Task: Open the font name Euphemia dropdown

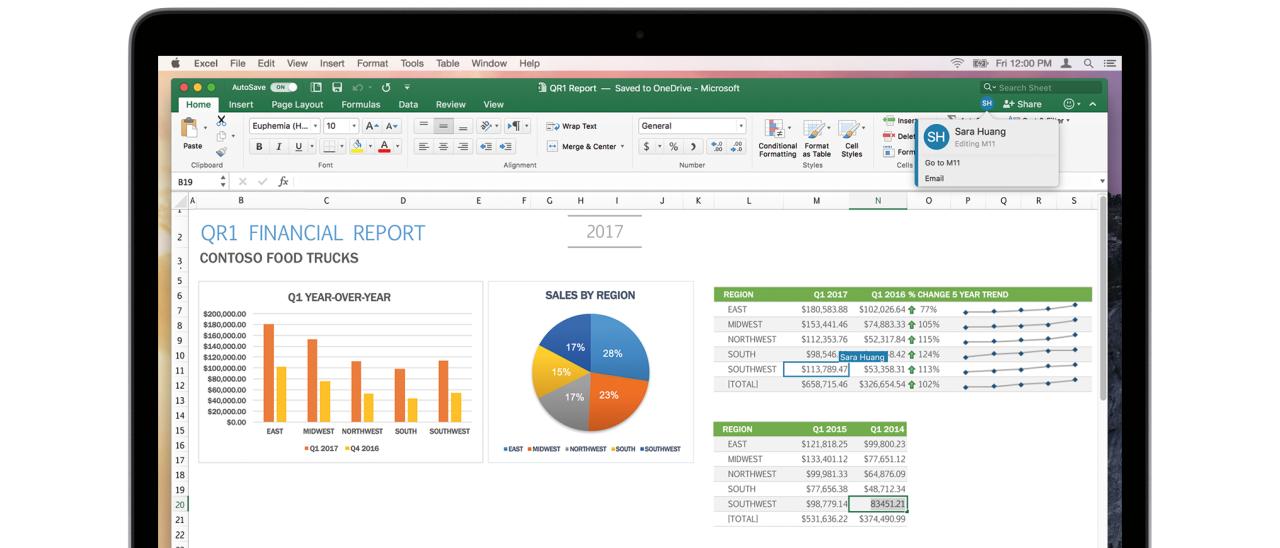Action: click(315, 126)
